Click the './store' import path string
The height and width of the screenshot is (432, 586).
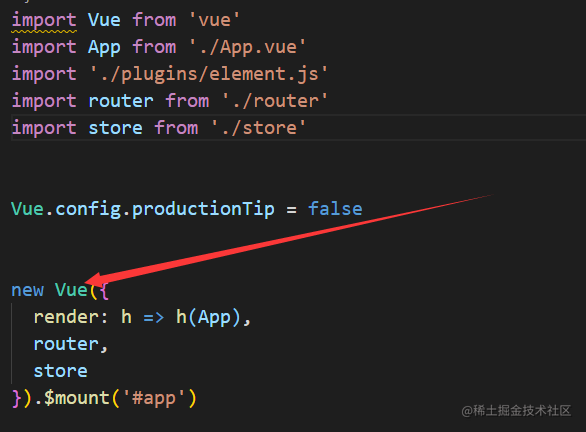pyautogui.click(x=259, y=128)
